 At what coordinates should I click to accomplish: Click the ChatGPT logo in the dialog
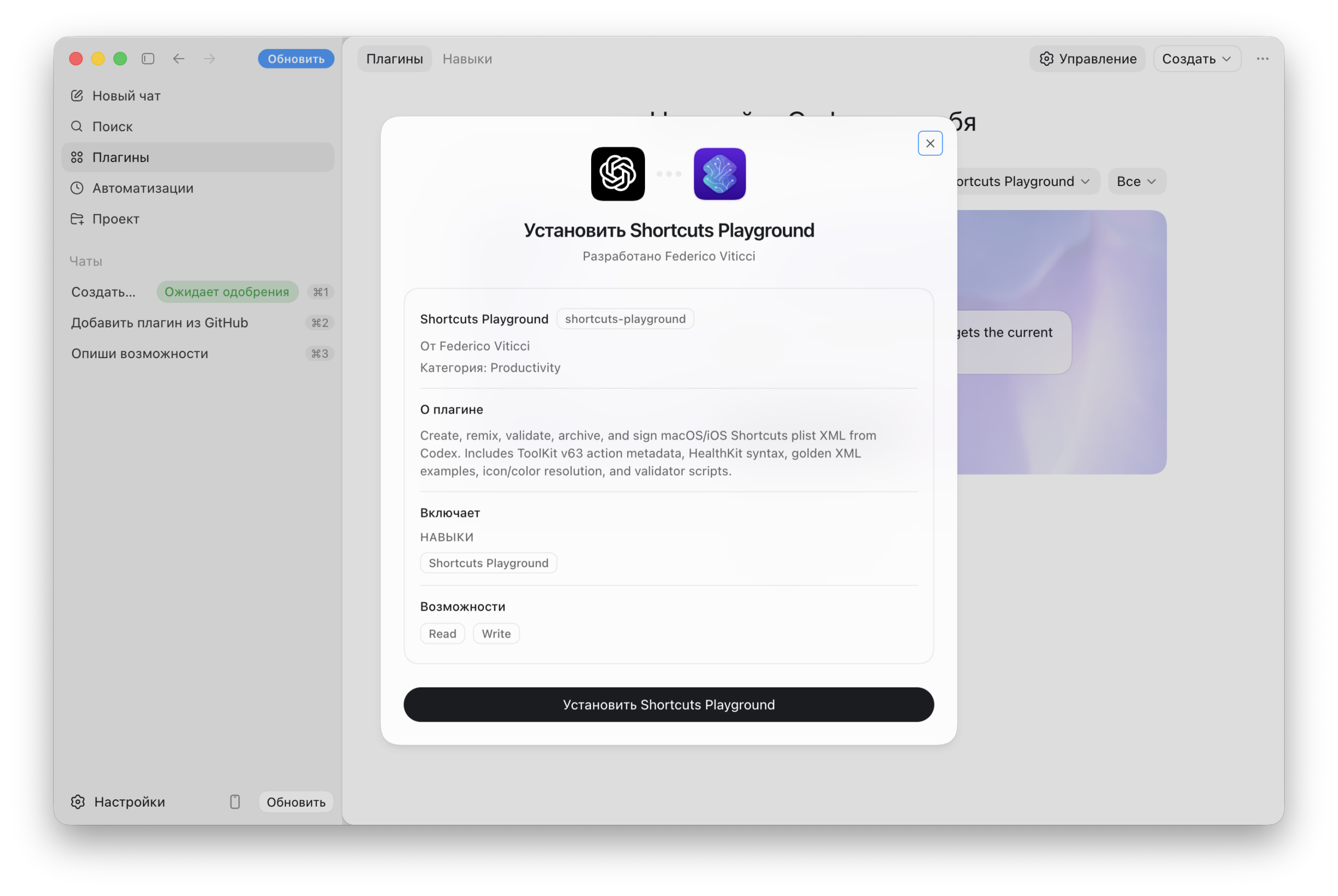(x=618, y=174)
